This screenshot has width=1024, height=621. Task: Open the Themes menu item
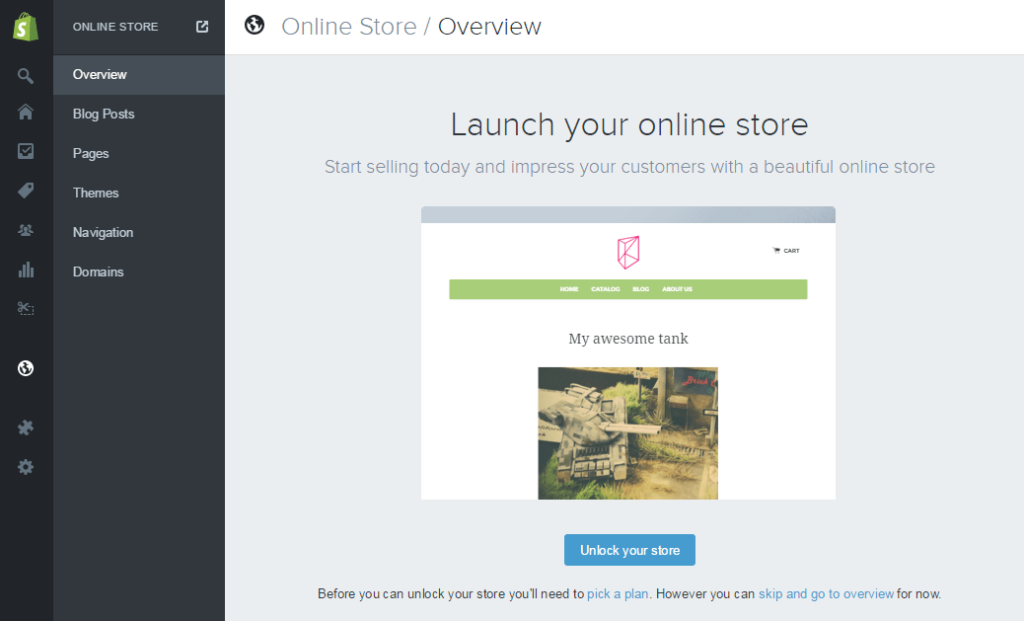coord(96,193)
